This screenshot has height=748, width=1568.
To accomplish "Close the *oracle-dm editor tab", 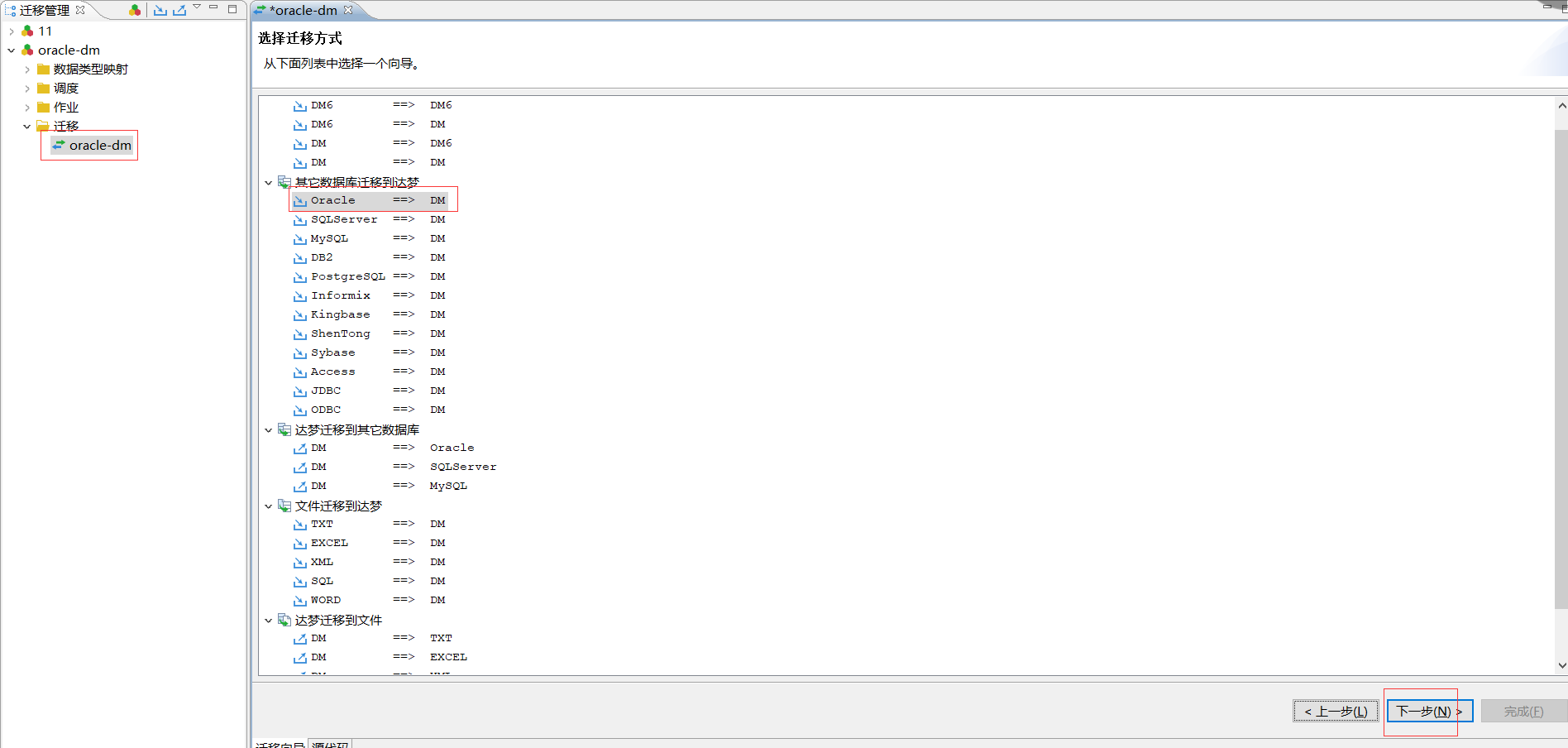I will (348, 10).
